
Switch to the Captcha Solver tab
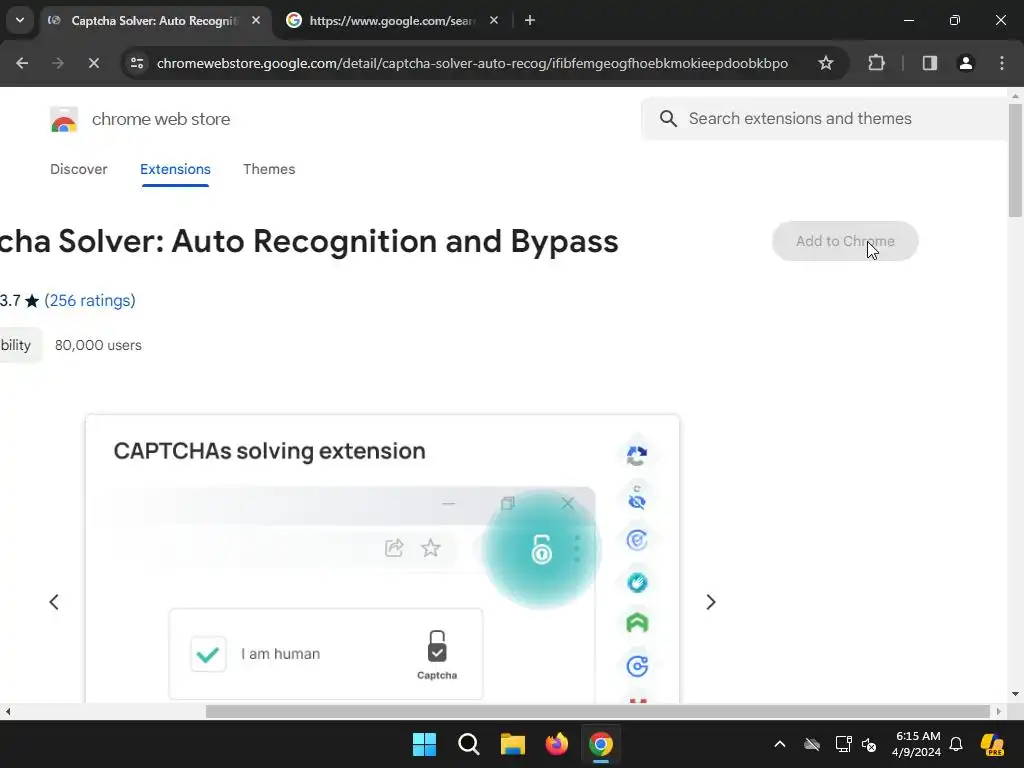(x=155, y=21)
